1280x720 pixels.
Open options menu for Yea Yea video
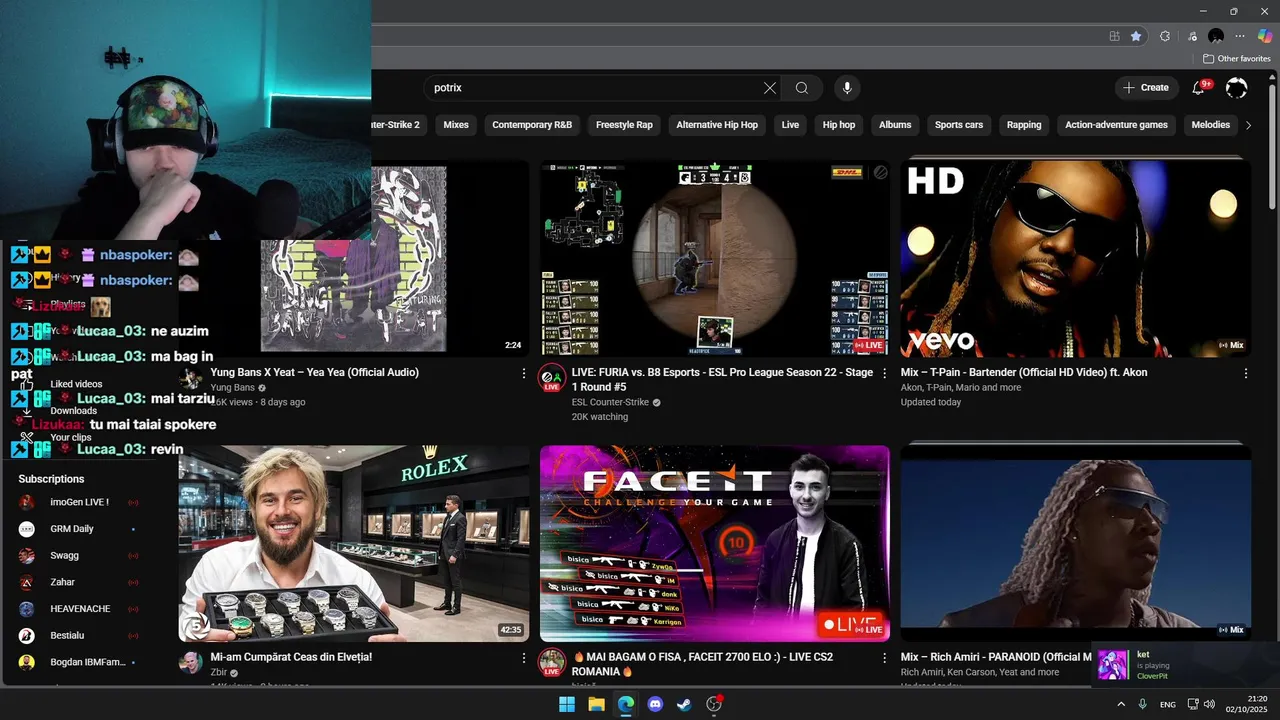(523, 373)
